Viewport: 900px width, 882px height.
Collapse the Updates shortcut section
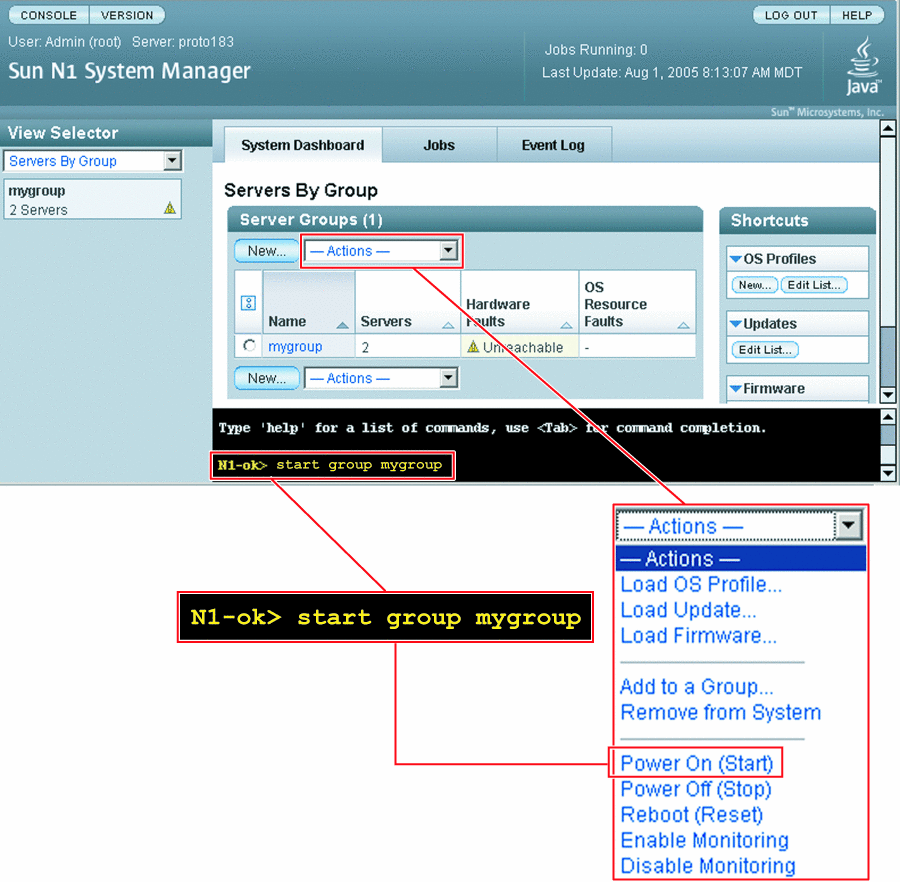[x=735, y=324]
